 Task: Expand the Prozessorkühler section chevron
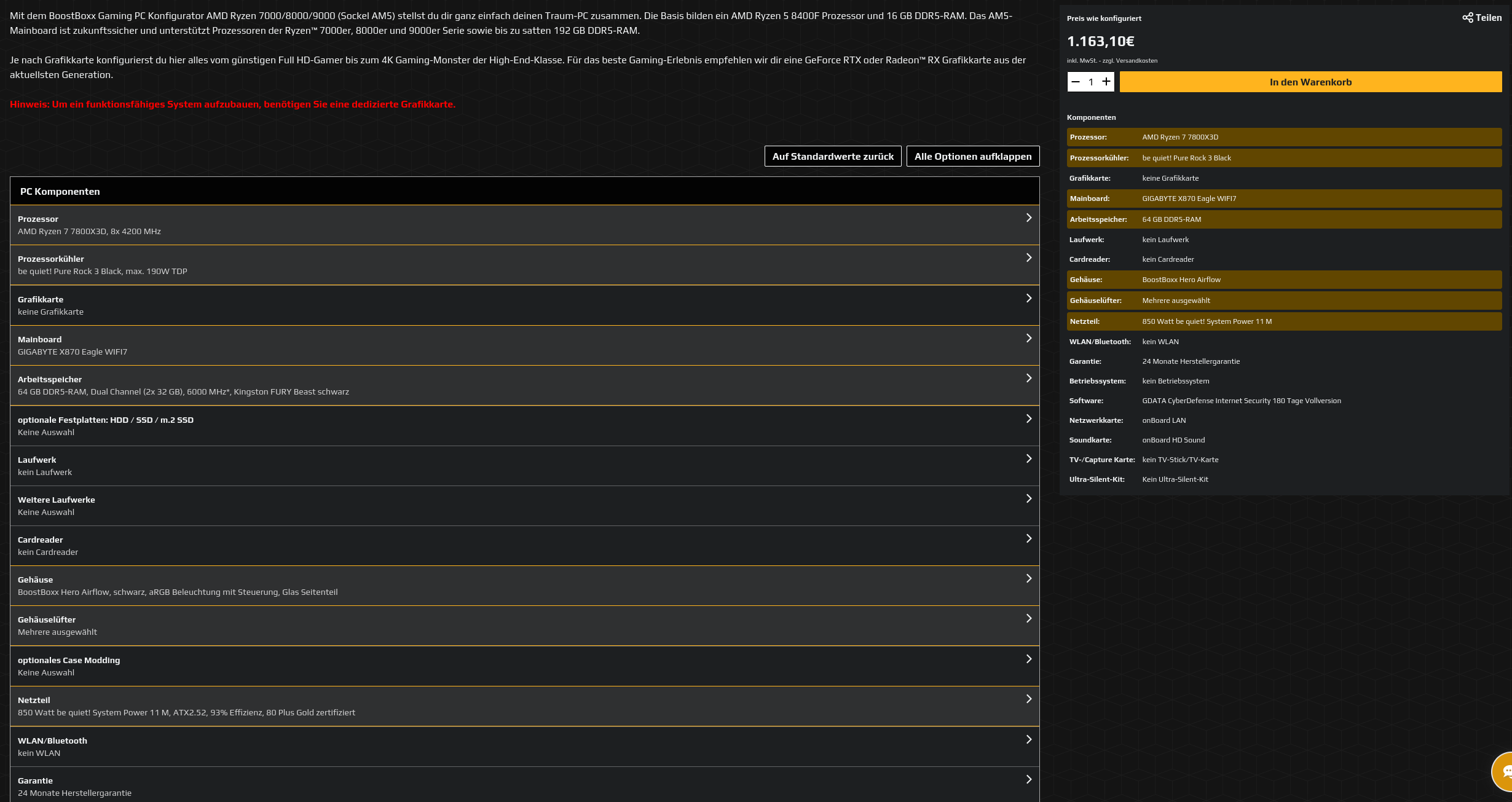1028,258
